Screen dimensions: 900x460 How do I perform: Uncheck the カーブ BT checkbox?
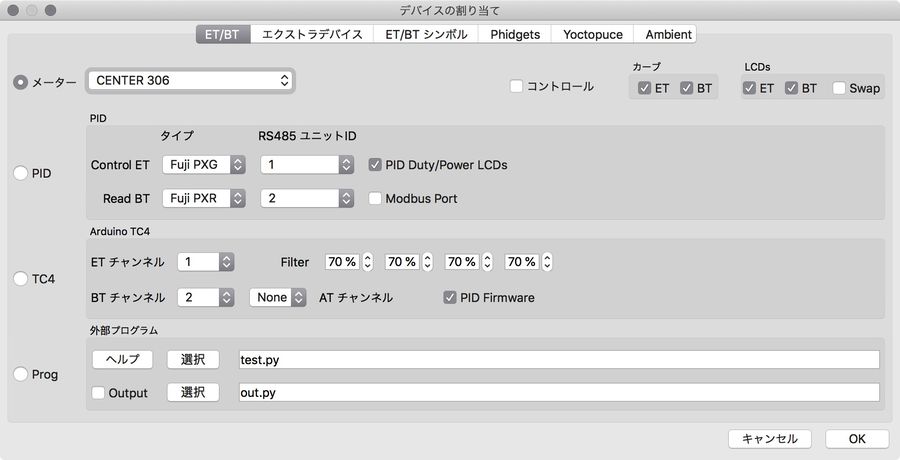coord(686,88)
